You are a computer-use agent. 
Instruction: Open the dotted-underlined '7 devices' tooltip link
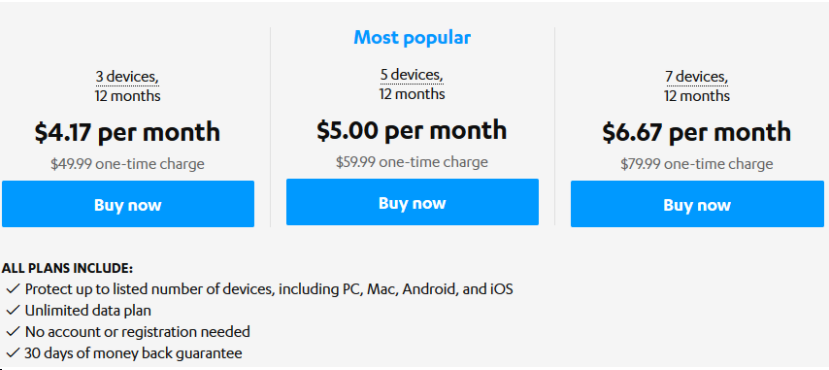[696, 78]
